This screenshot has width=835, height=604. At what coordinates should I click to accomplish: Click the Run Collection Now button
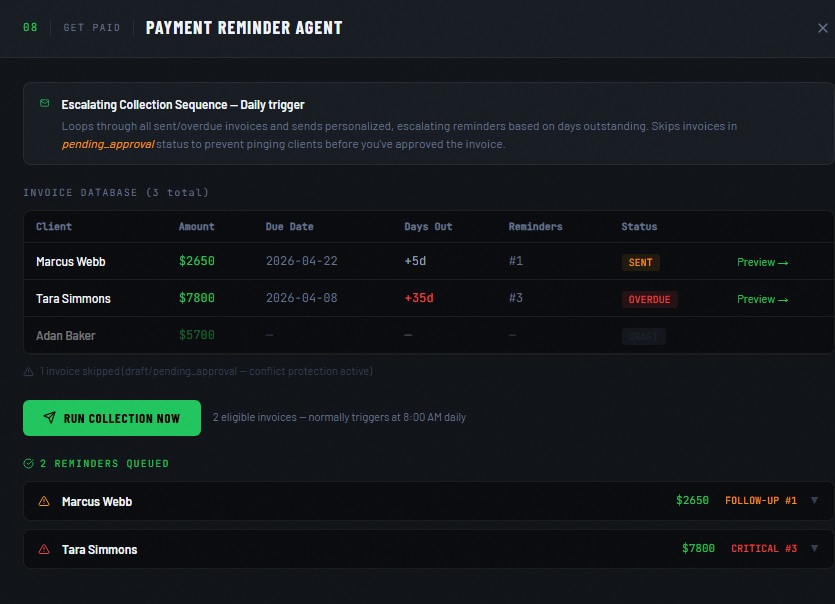tap(112, 418)
